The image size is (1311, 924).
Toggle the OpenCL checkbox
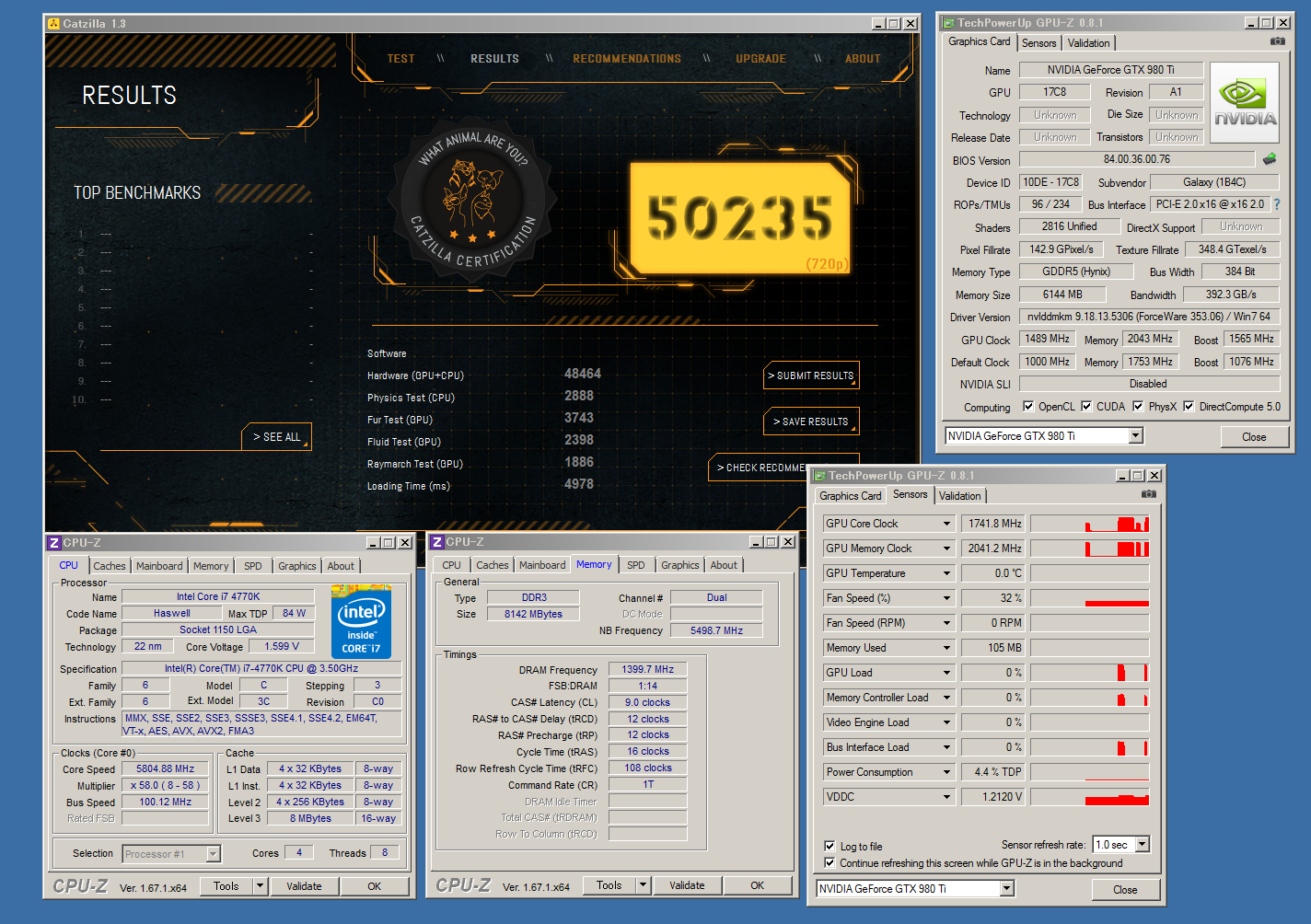1028,406
